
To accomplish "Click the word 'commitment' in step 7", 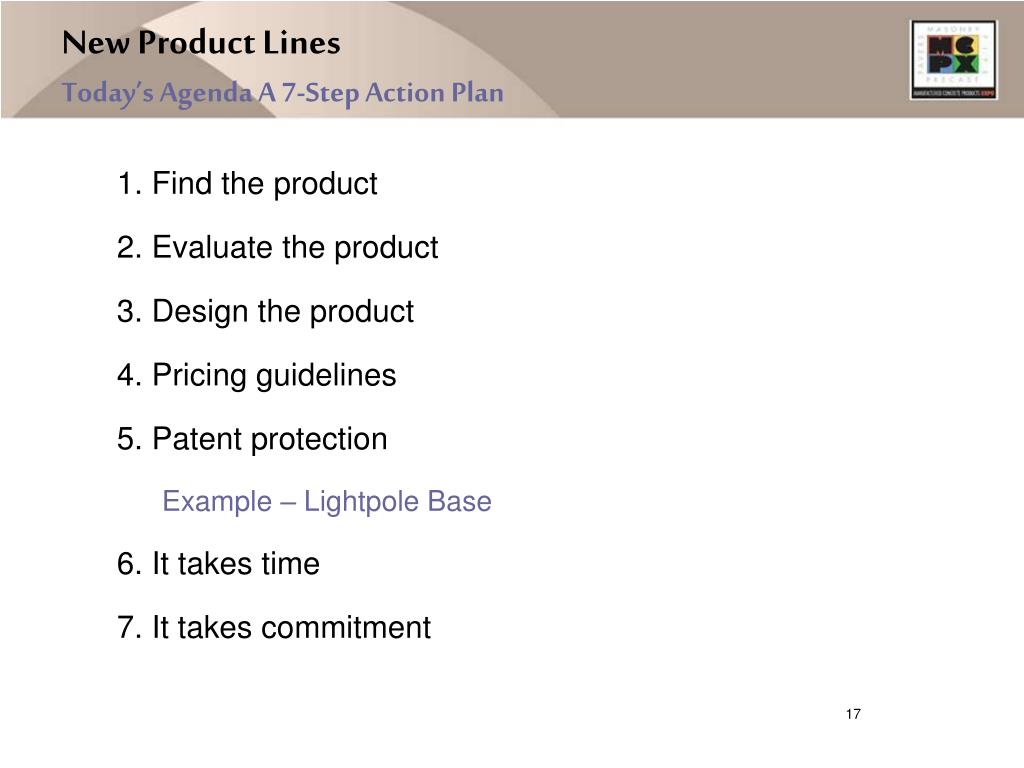I will (346, 628).
